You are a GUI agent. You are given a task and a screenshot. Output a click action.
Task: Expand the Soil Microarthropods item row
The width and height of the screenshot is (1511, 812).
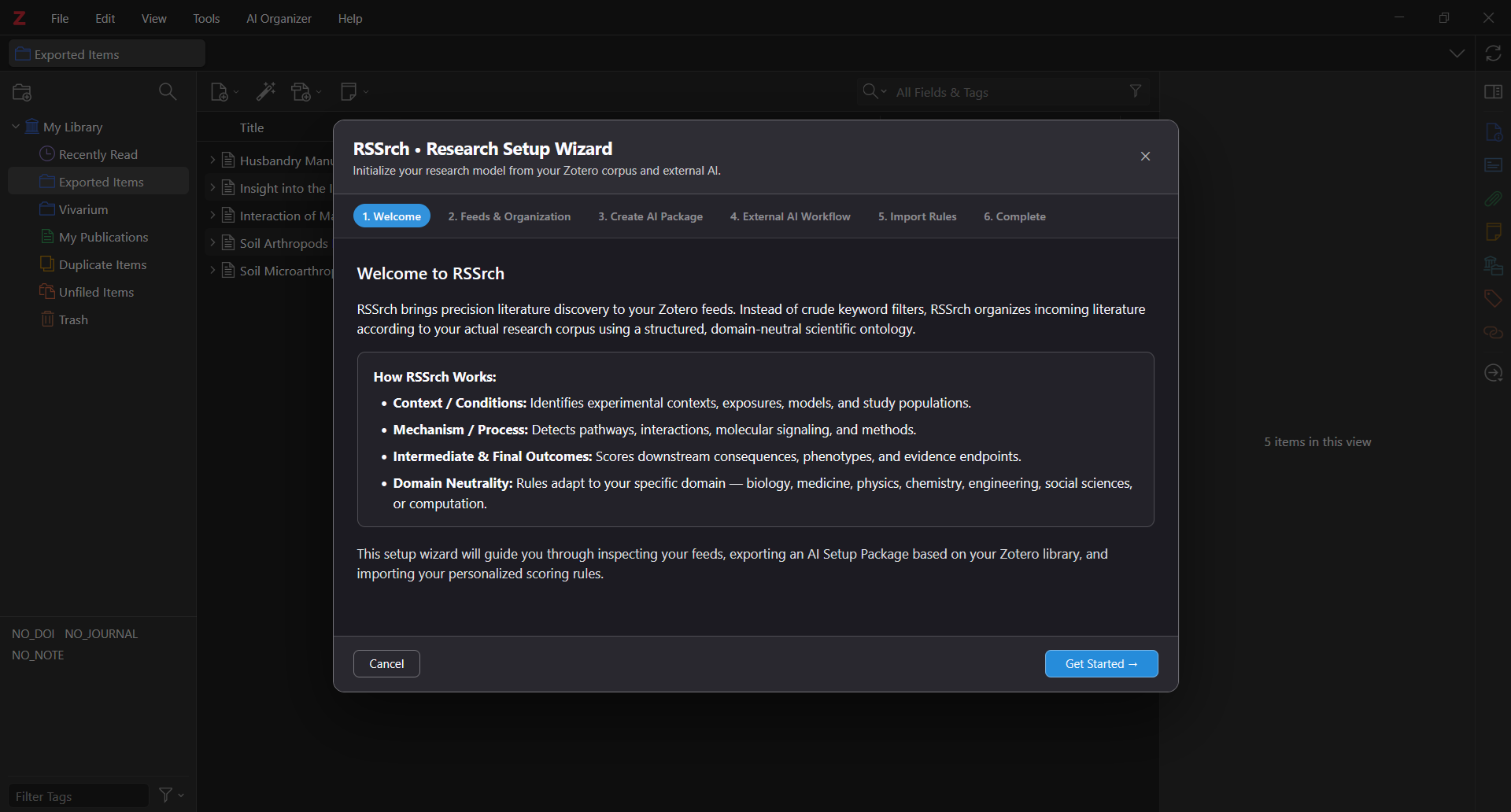coord(212,270)
